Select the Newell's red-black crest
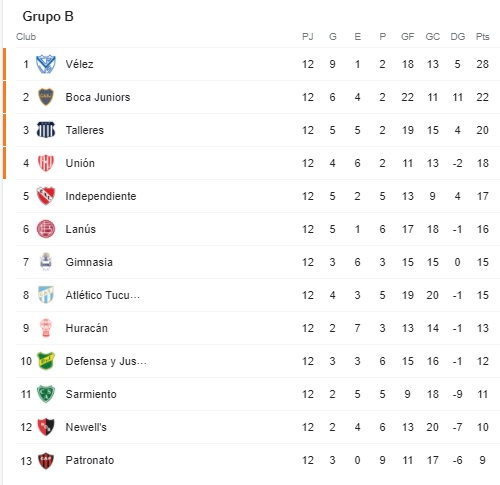500x485 pixels. (46, 427)
